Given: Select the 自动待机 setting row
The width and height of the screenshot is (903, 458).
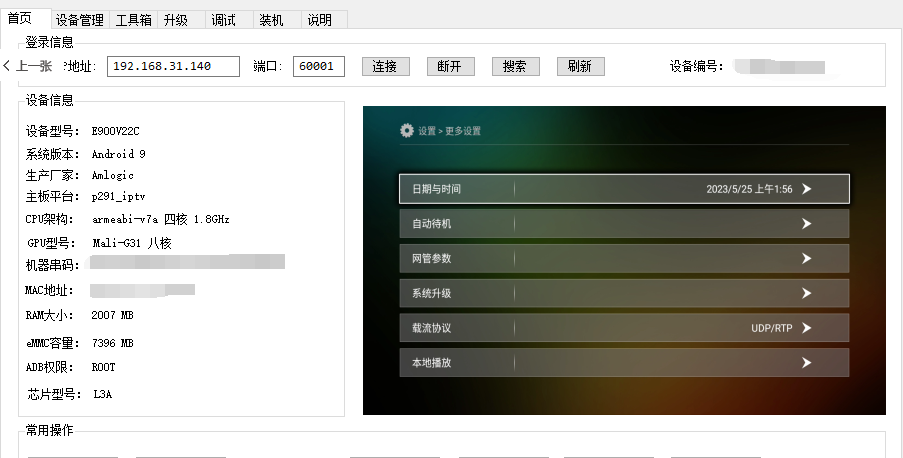Looking at the screenshot, I should coord(624,224).
